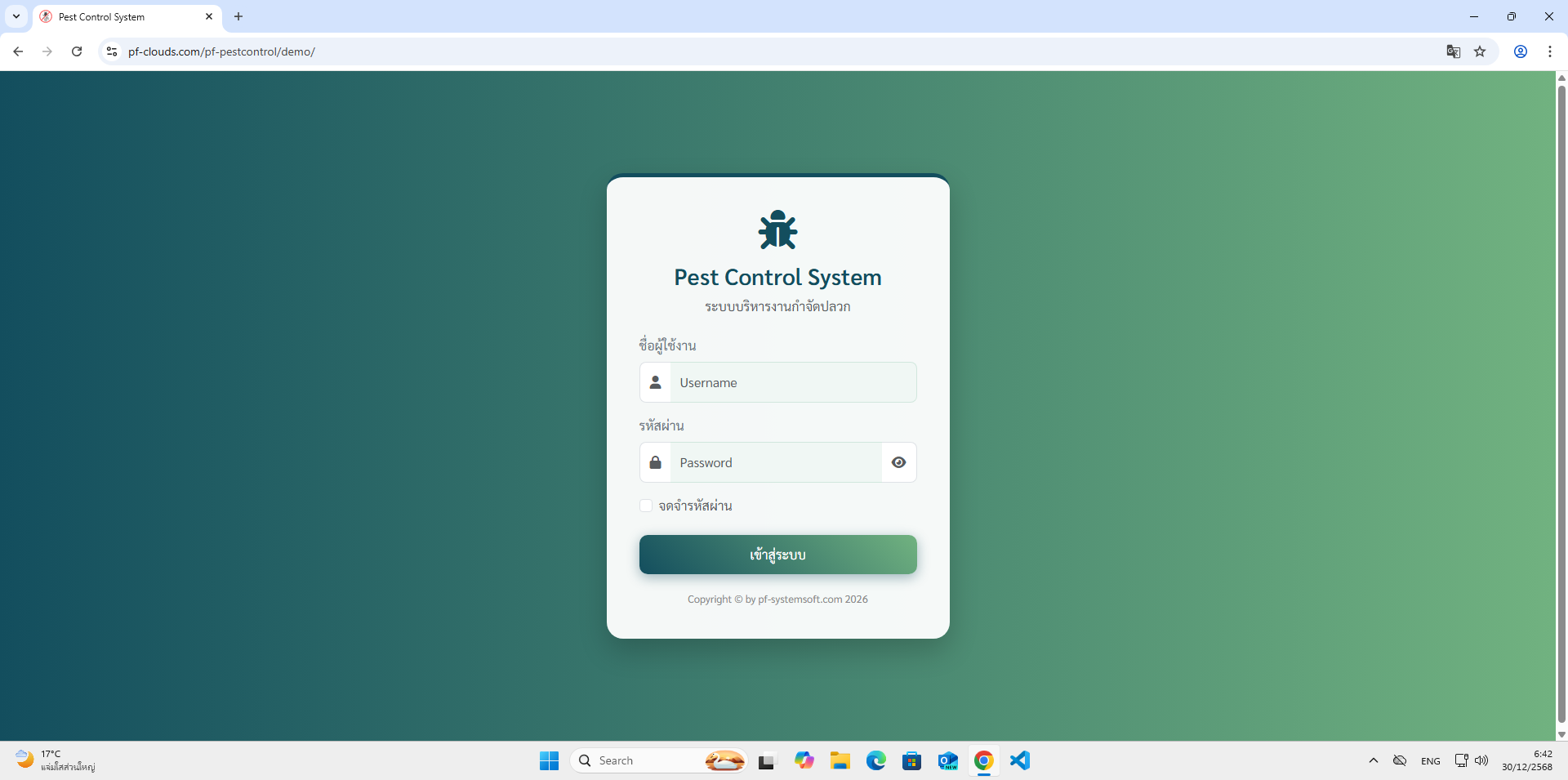Select the Pest Control System tab

[122, 16]
